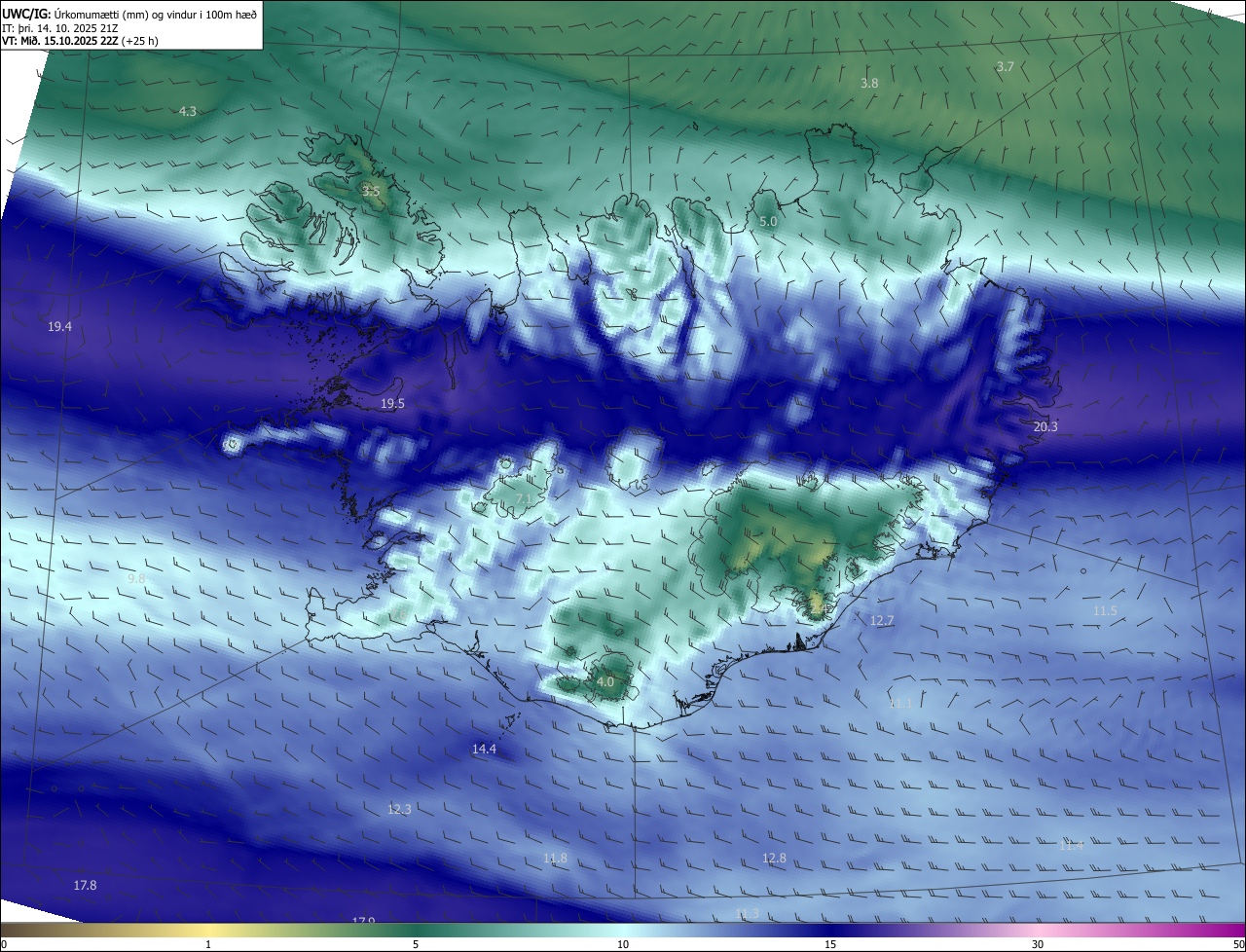The image size is (1246, 952).
Task: Click the UWC/IG map title text
Action: coord(129,14)
